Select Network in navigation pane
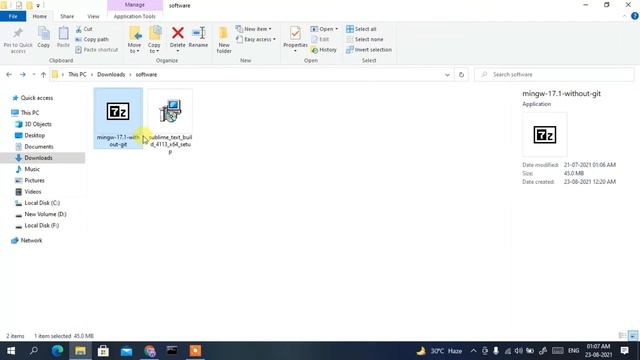 click(x=31, y=240)
